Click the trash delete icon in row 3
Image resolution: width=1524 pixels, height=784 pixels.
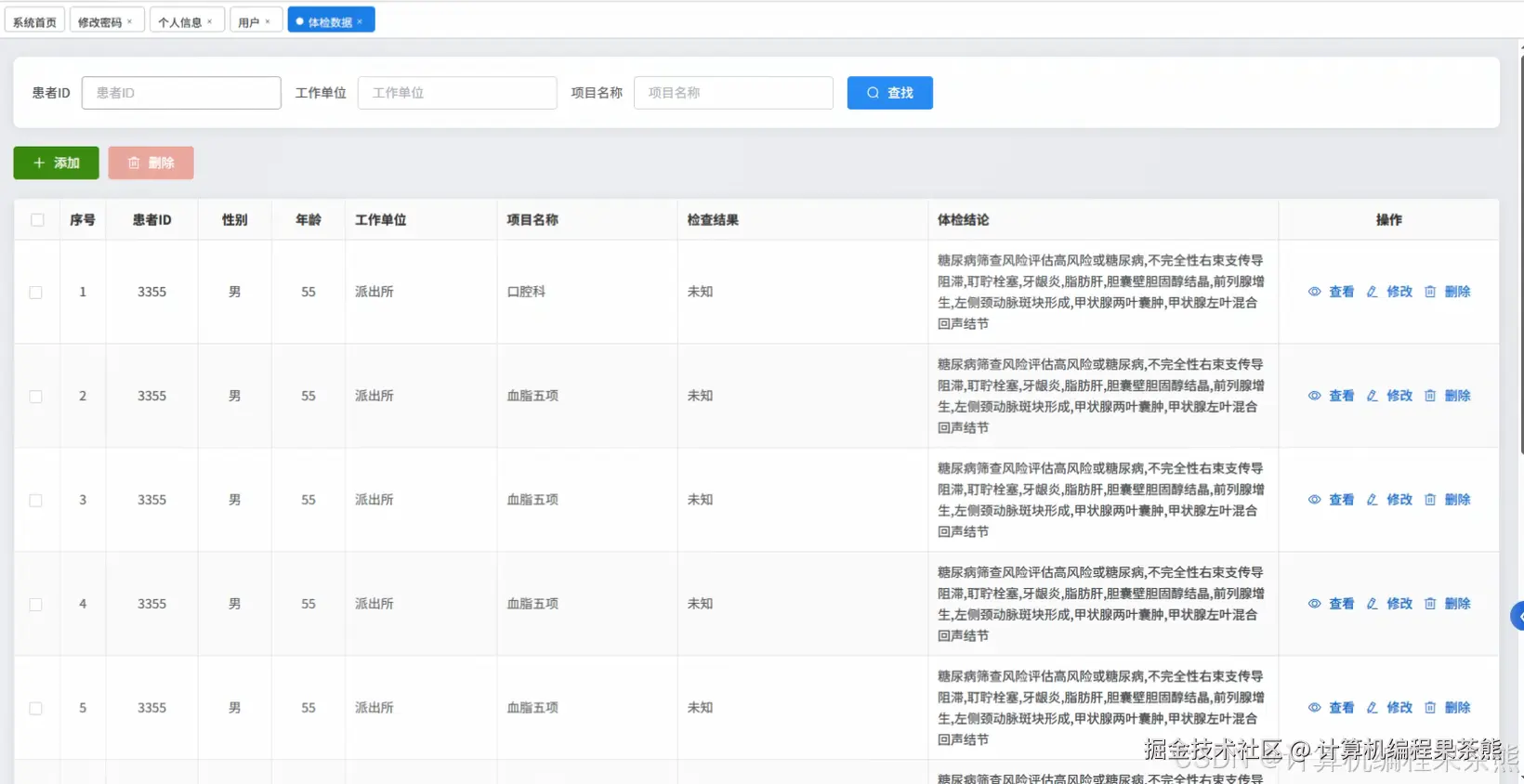[x=1430, y=500]
